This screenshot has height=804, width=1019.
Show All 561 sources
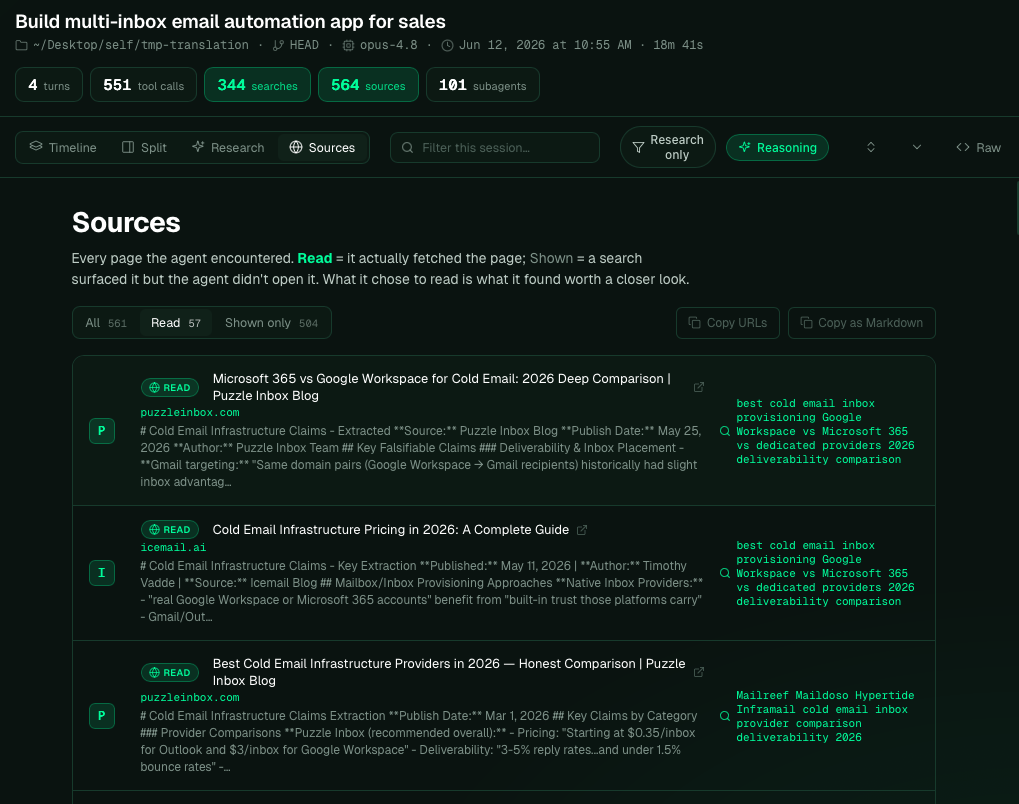(106, 323)
